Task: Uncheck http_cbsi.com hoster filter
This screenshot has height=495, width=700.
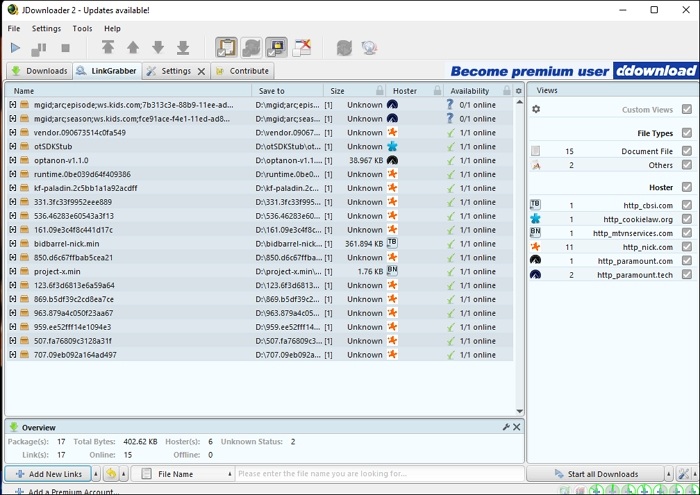Action: 687,205
